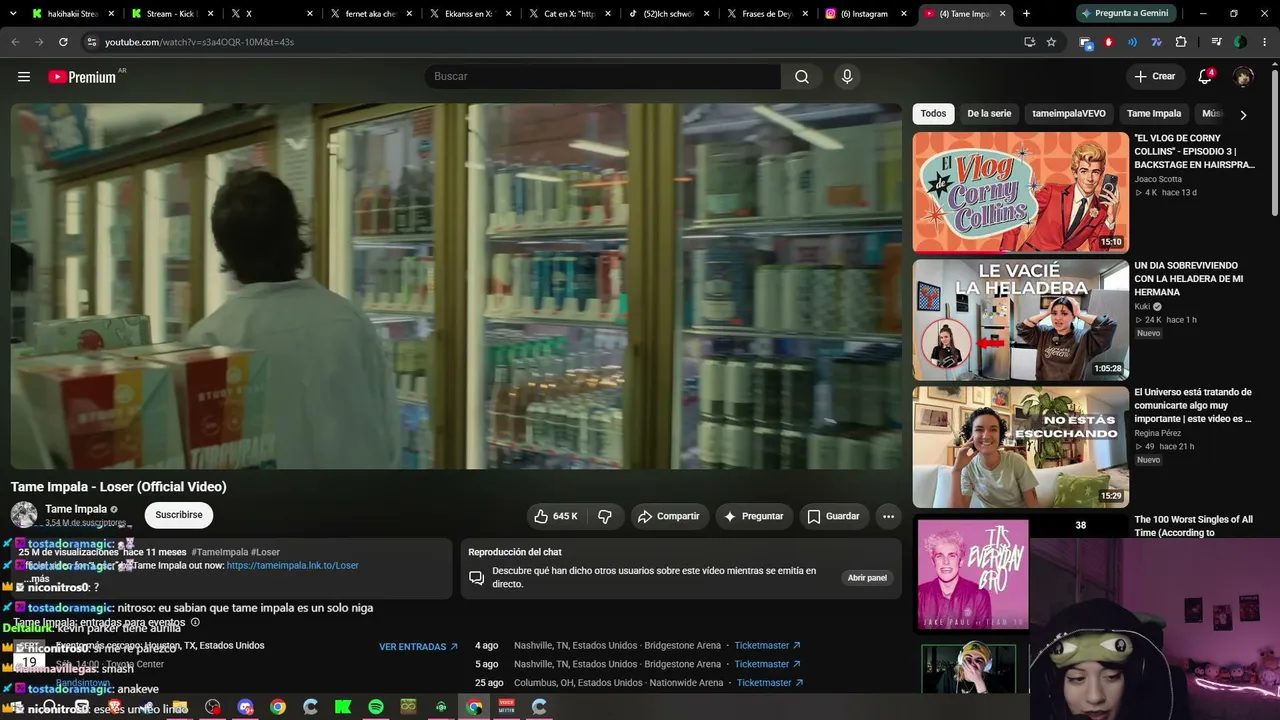Screen dimensions: 1280x720
Task: Start voice search with the microphone icon
Action: pyautogui.click(x=847, y=77)
